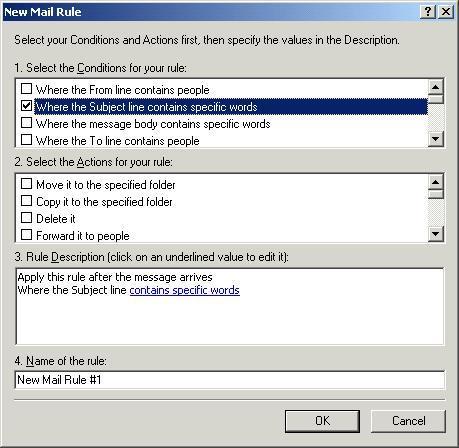Screen dimensions: 459x448
Task: Click the Actions list scroll down arrow
Action: pos(436,234)
